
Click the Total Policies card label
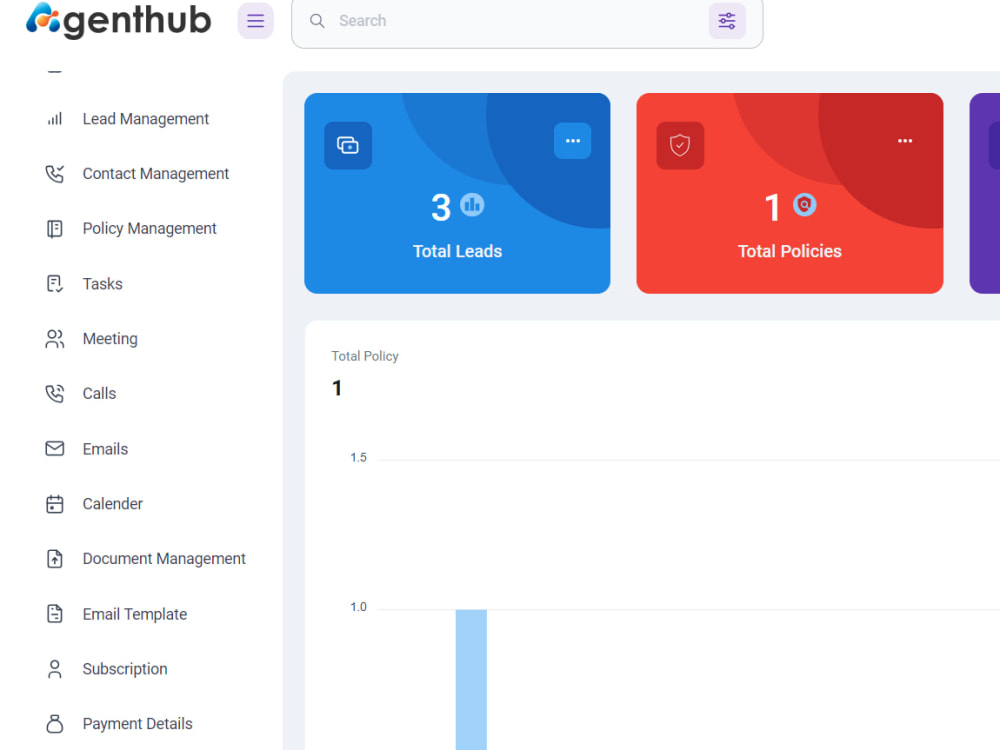click(x=790, y=251)
